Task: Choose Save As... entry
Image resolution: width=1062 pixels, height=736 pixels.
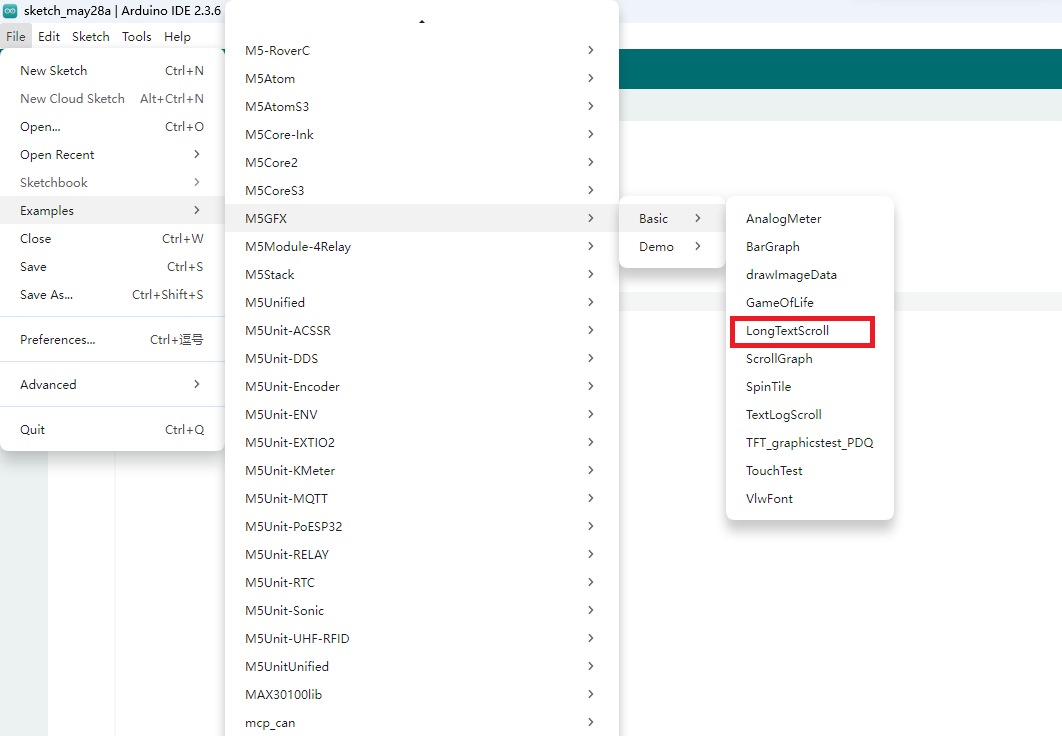Action: pos(112,295)
